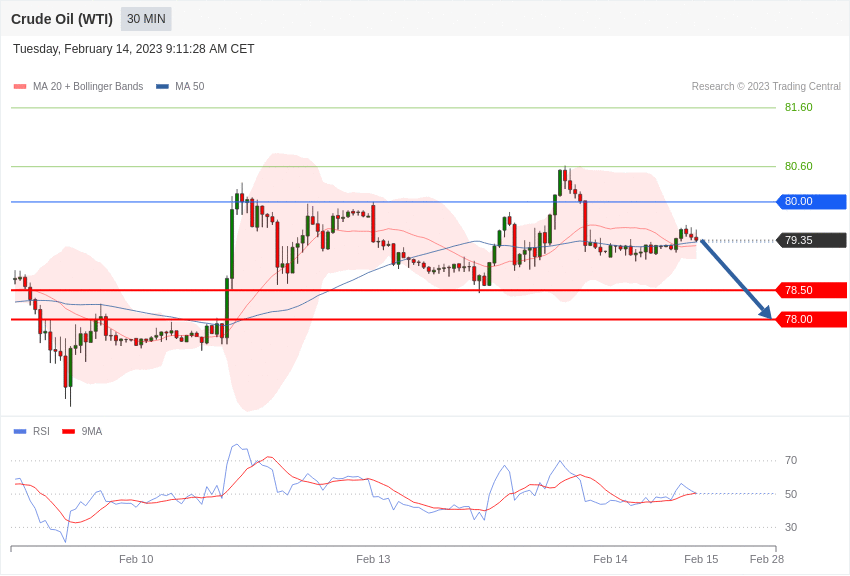Image resolution: width=850 pixels, height=576 pixels.
Task: Click the 9MA legend swatch
Action: coord(69,432)
